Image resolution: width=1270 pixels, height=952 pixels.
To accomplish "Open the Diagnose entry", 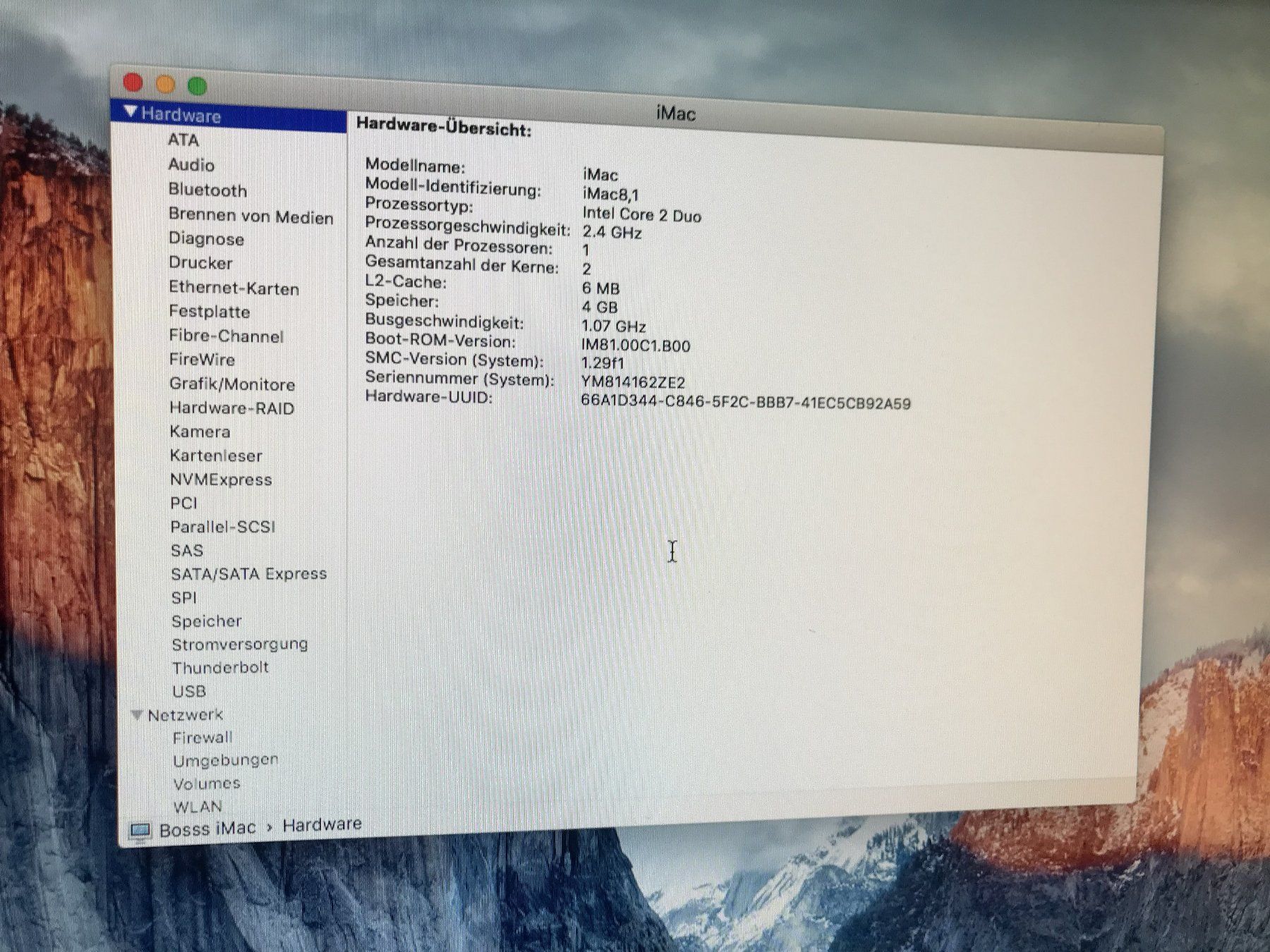I will pyautogui.click(x=206, y=239).
